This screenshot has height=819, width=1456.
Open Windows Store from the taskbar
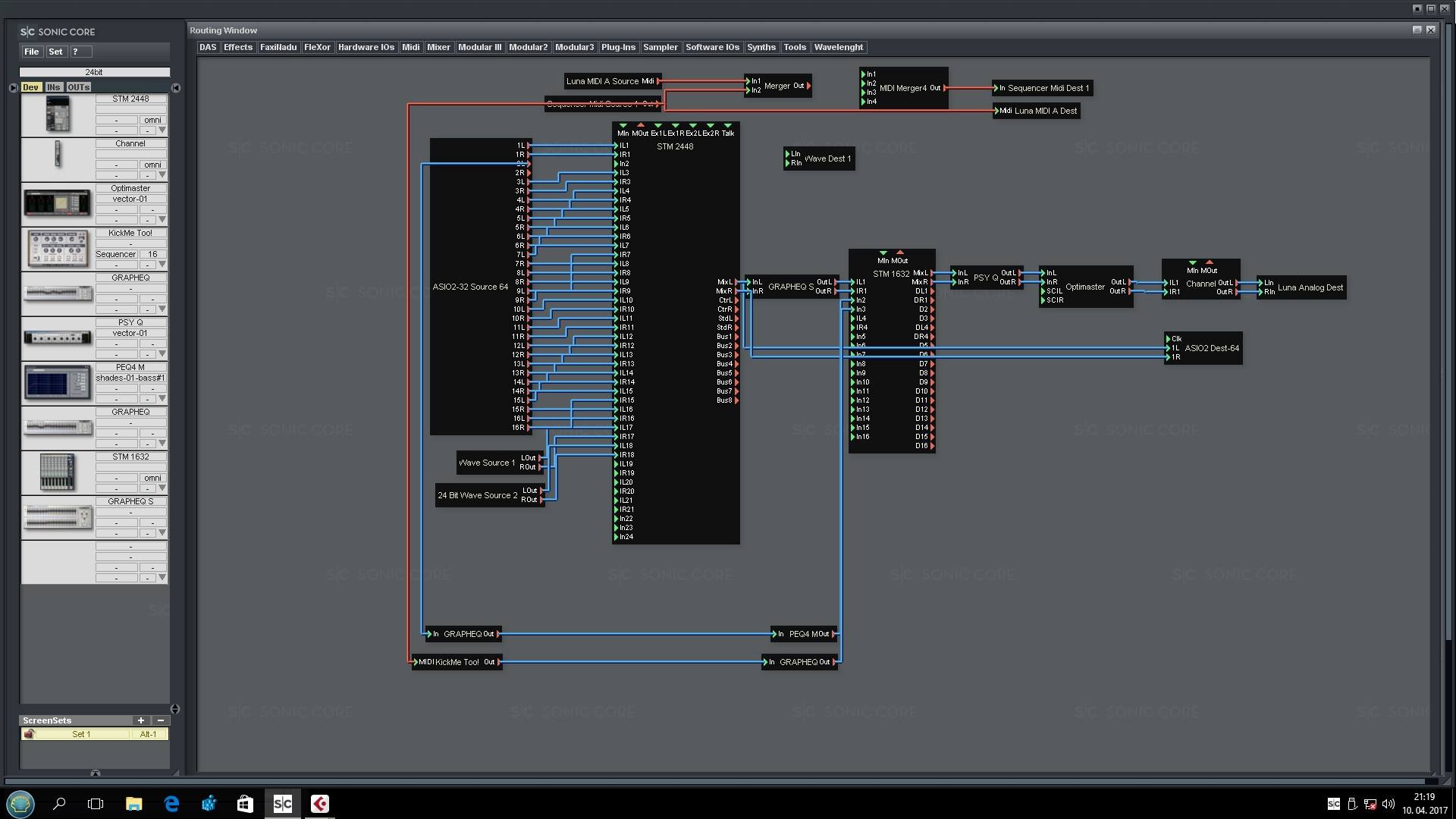point(245,804)
